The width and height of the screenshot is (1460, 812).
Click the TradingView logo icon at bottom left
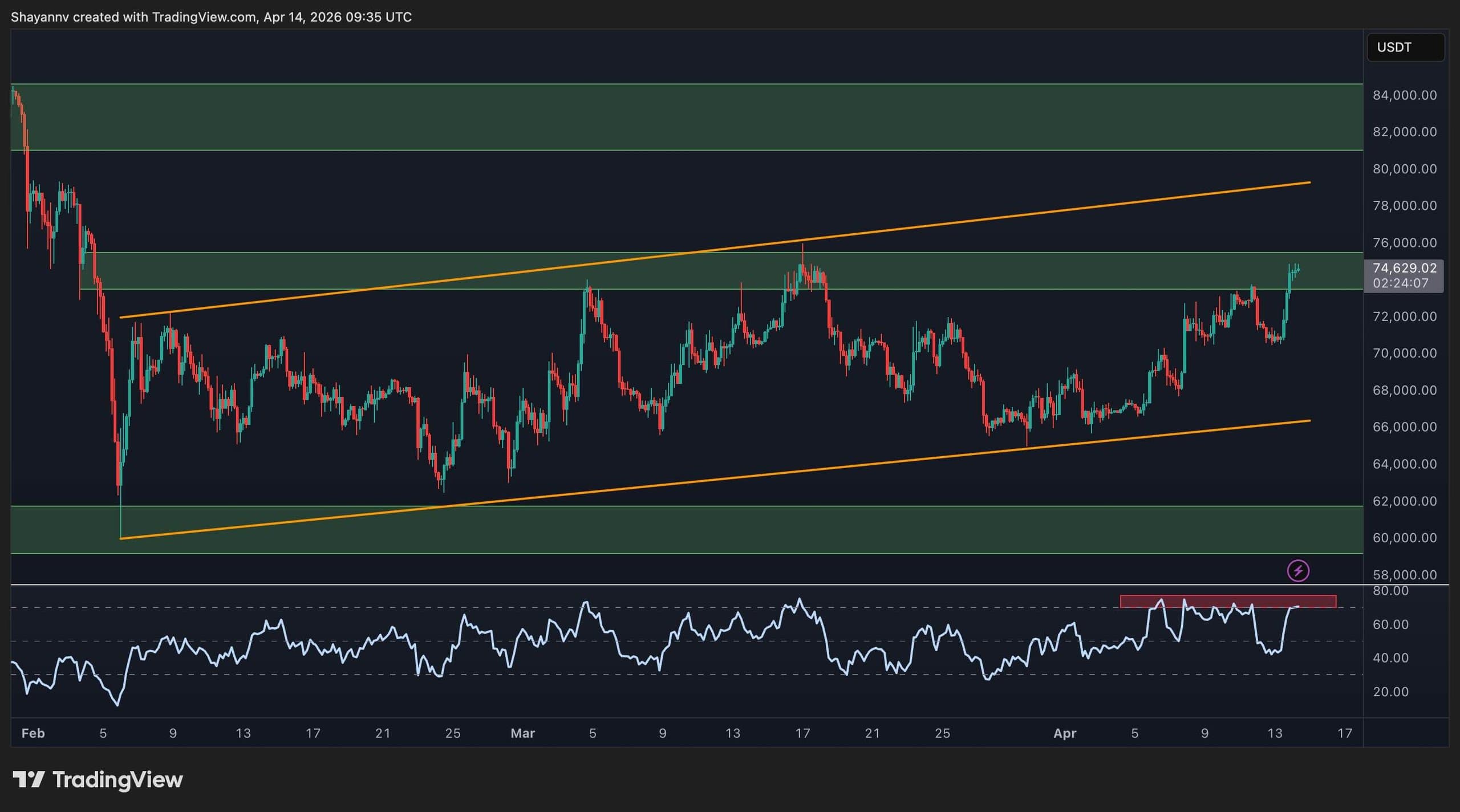click(29, 779)
